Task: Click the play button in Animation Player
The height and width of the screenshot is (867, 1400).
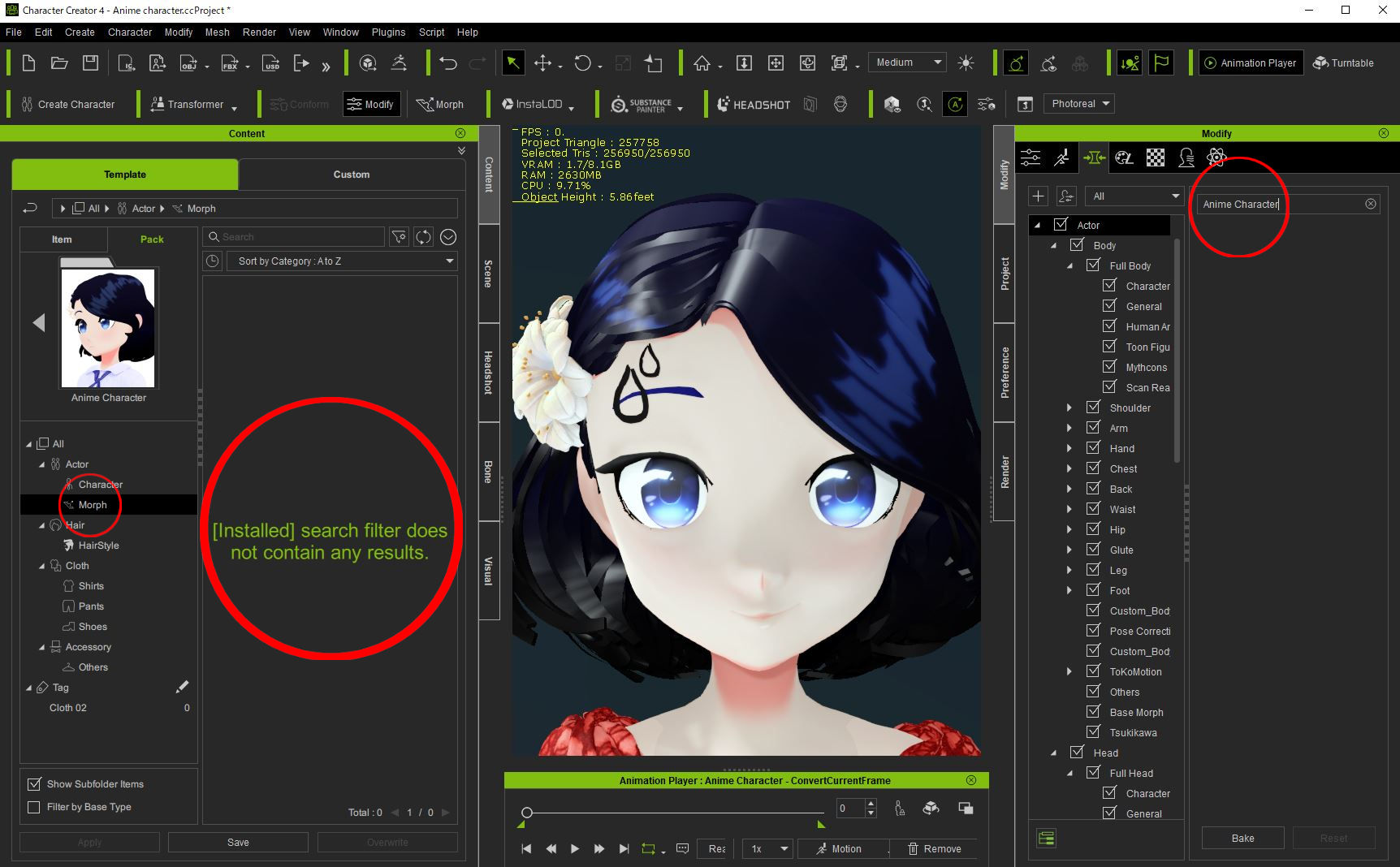Action: (575, 848)
